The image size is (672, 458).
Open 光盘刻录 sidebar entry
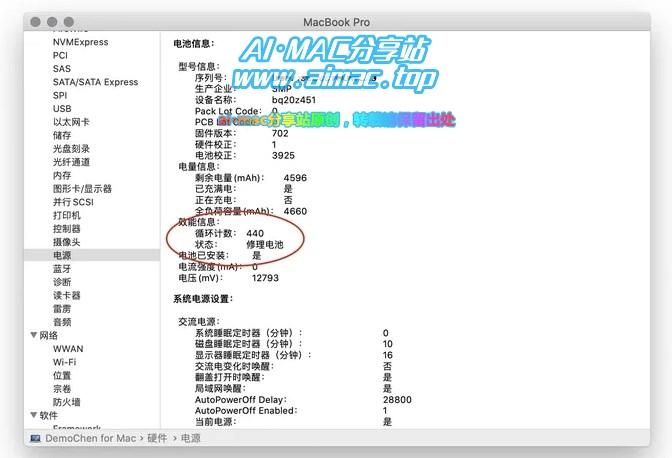click(x=71, y=149)
